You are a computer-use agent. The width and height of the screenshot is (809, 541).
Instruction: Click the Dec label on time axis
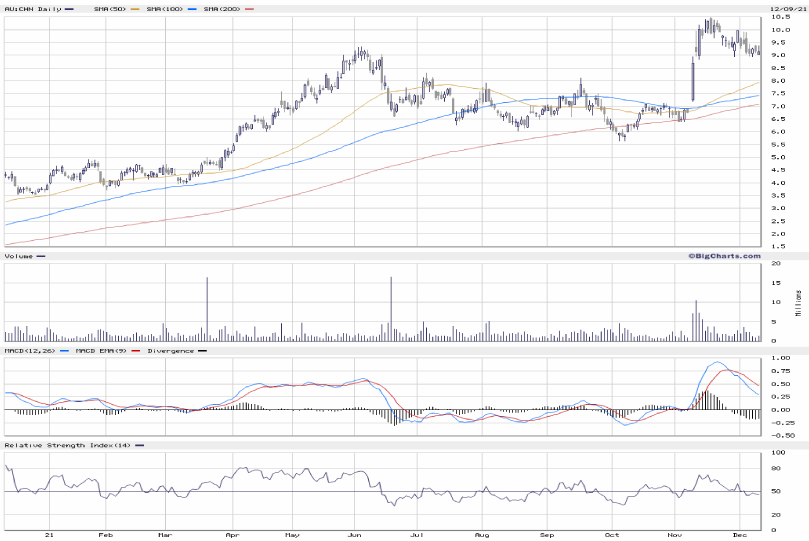click(739, 536)
